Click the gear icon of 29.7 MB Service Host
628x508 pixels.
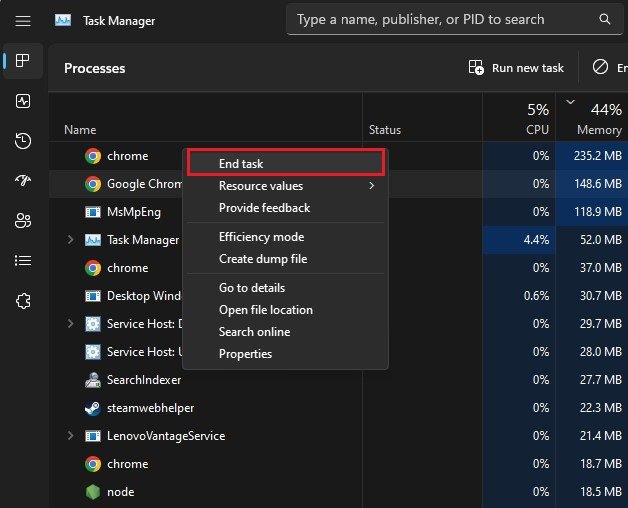pyautogui.click(x=93, y=324)
